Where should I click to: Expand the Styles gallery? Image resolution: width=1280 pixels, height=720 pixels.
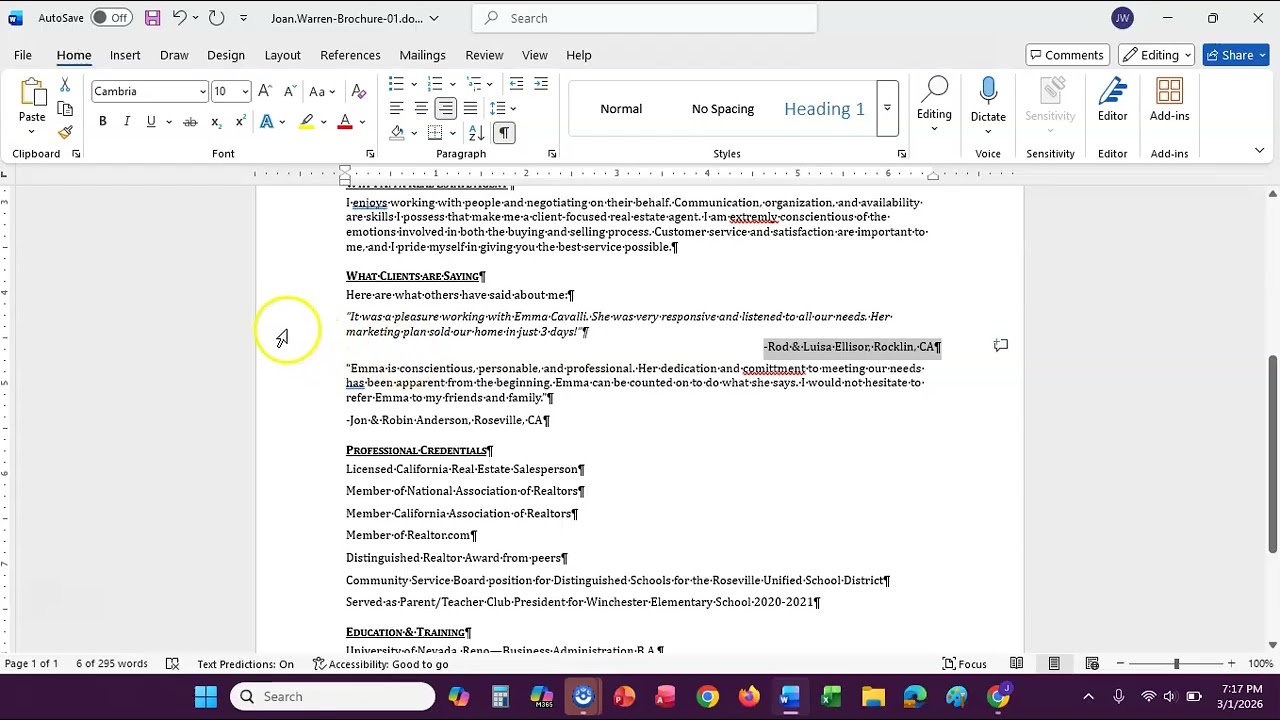point(887,108)
